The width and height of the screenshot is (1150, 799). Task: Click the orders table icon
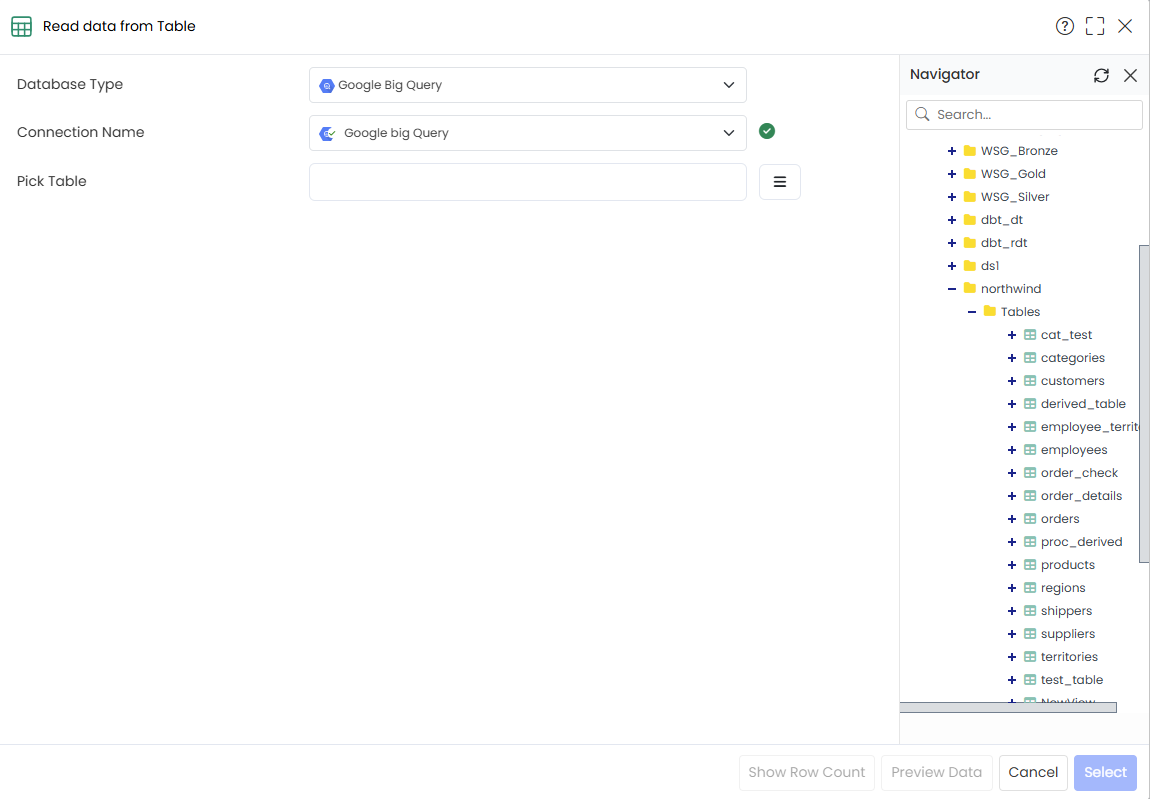pyautogui.click(x=1030, y=519)
